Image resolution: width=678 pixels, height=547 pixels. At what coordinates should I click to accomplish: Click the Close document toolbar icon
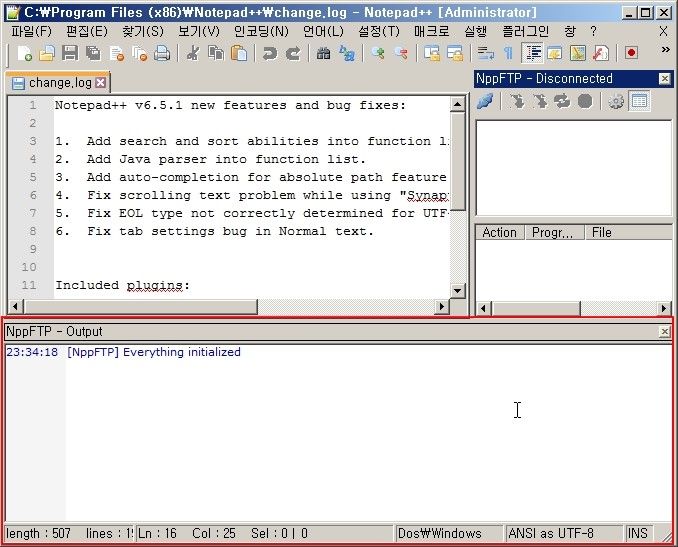point(117,53)
